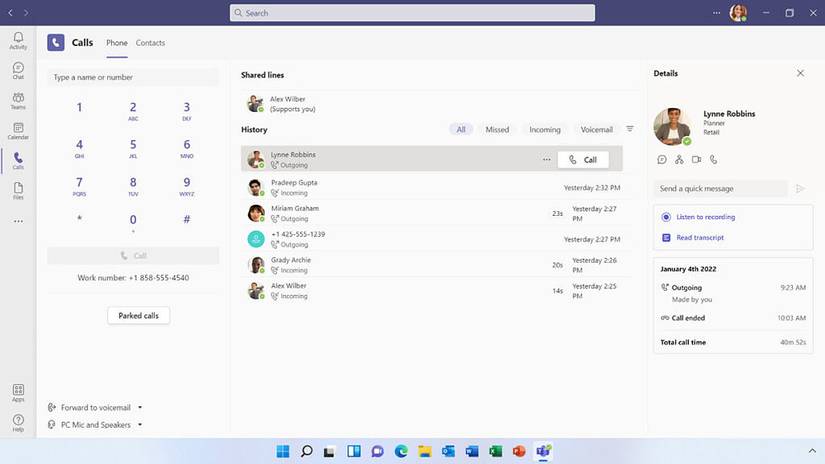
Task: Switch to the Contacts tab
Action: click(x=150, y=43)
